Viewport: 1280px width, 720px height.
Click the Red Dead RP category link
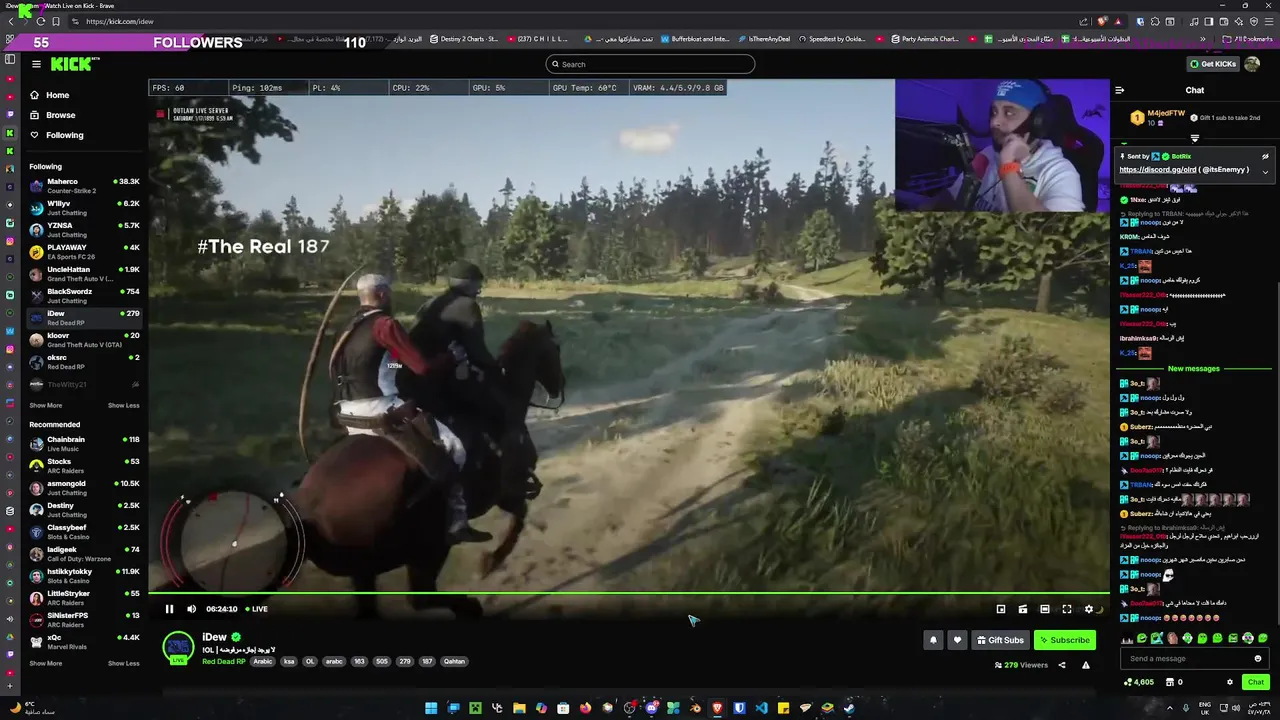coord(224,661)
